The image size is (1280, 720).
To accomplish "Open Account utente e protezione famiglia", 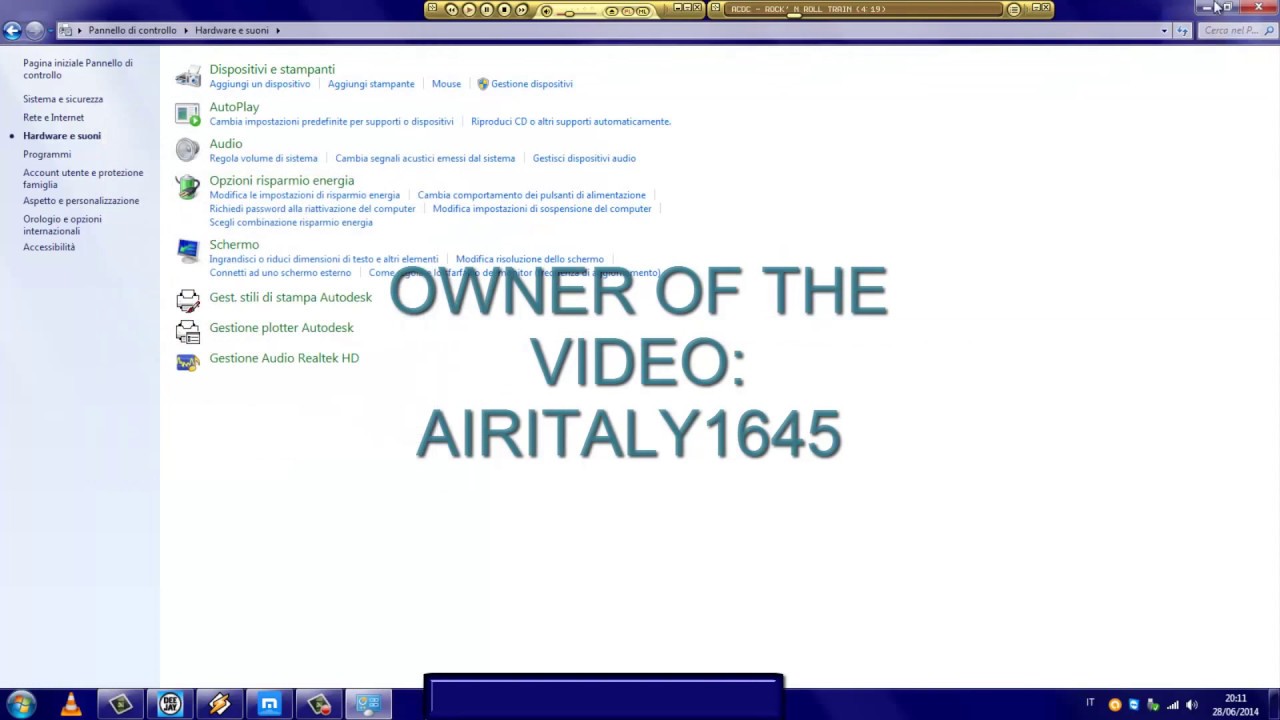I will pyautogui.click(x=83, y=179).
